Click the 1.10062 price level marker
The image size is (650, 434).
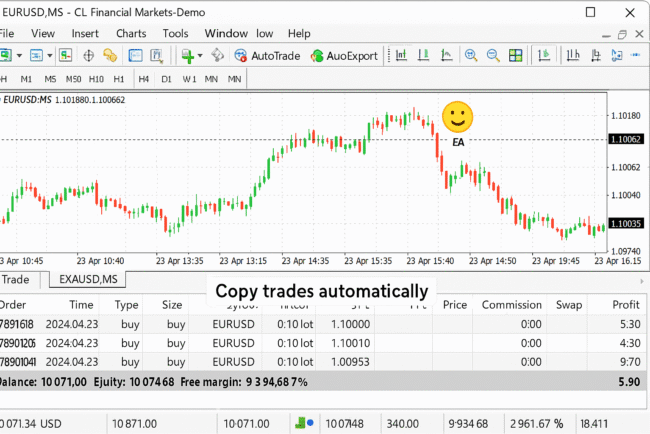coord(625,139)
